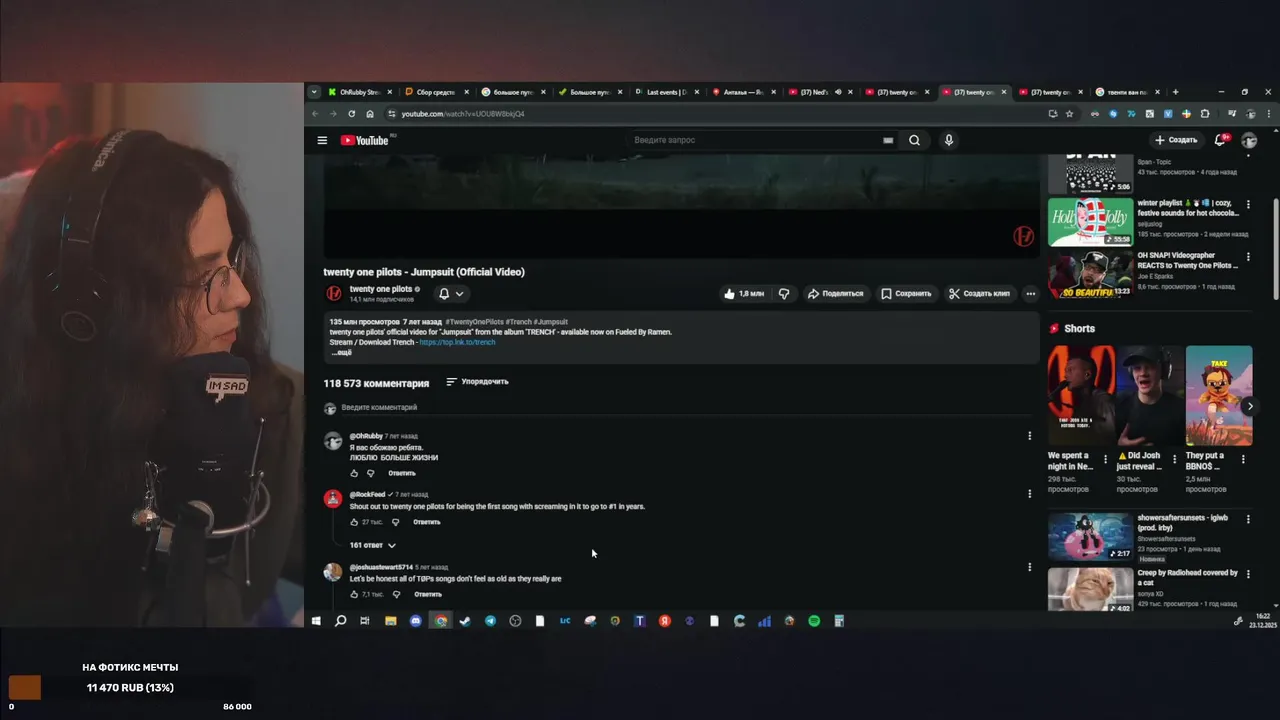
Task: Click the Создать create button in header
Action: (1176, 140)
